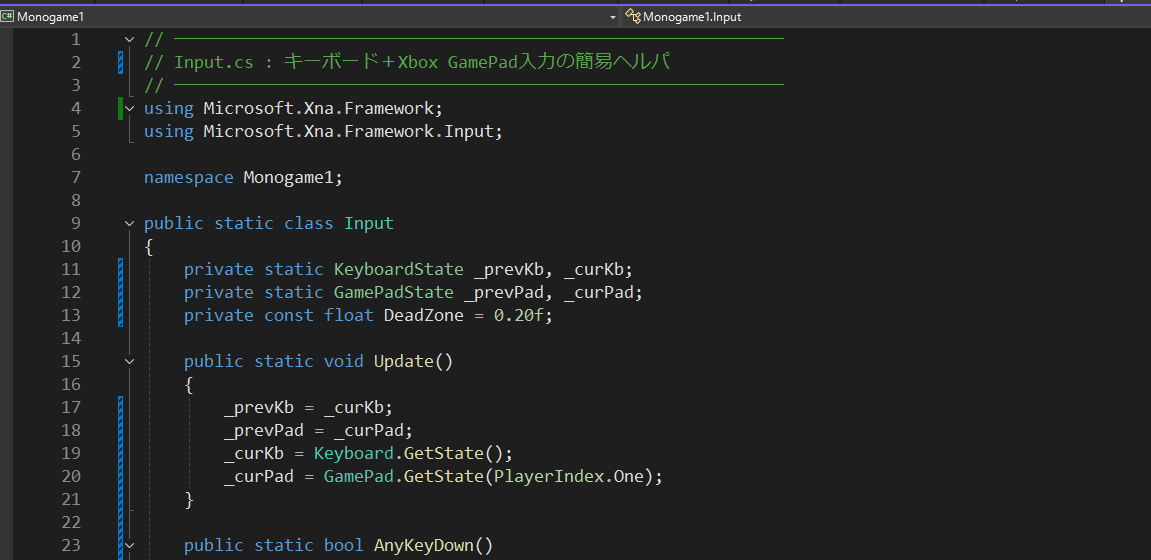Click the green change marker at line 4
This screenshot has width=1151, height=560.
tap(120, 108)
